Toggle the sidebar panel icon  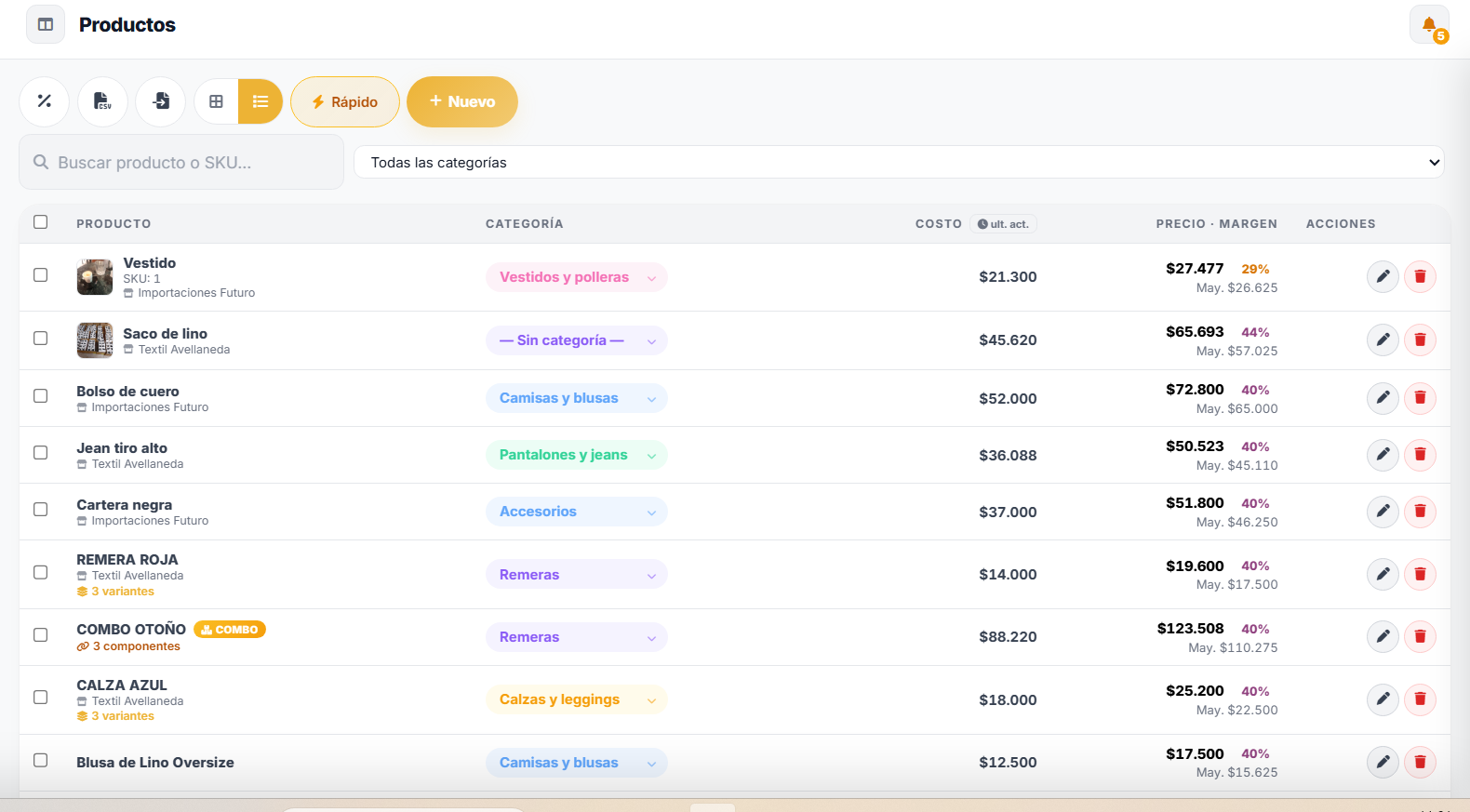46,24
